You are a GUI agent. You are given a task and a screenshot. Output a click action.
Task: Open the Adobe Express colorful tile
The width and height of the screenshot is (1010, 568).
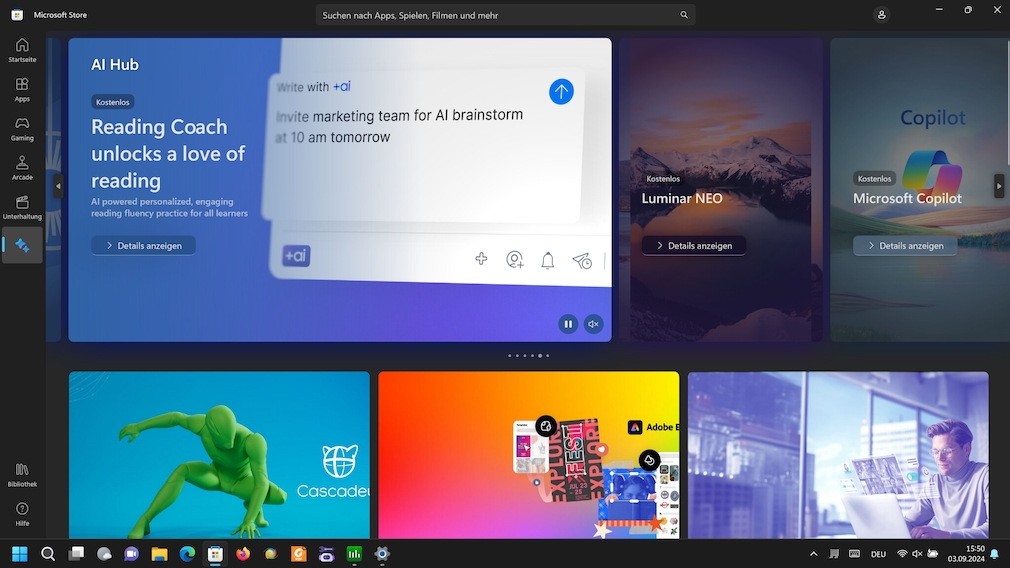point(529,455)
